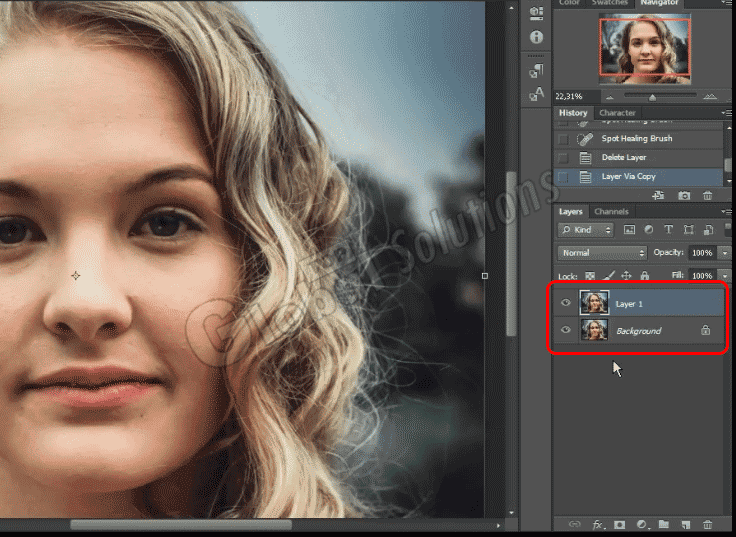Click the Navigator zoom in large mountains icon

[710, 97]
